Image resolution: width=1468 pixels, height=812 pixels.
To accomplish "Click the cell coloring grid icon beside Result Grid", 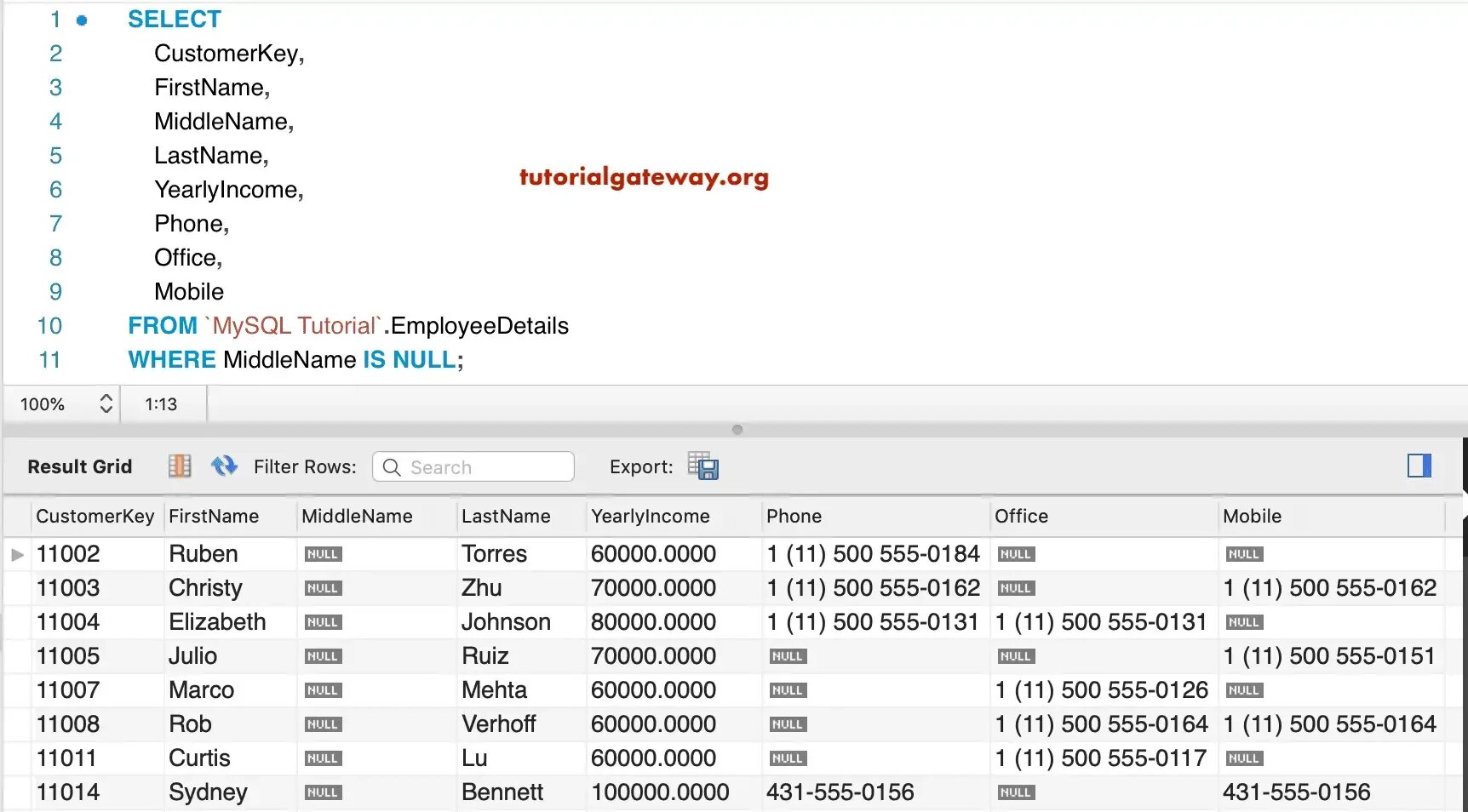I will 179,466.
